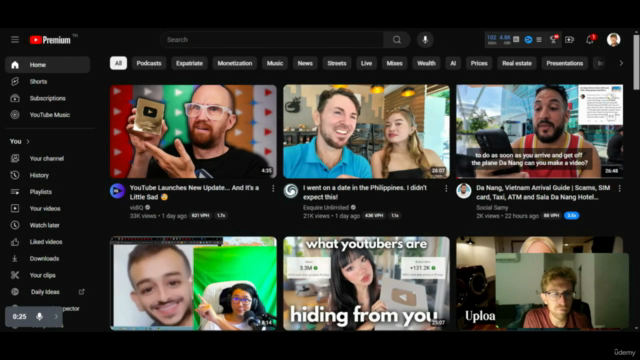Select the Streets filter chip
Image resolution: width=640 pixels, height=360 pixels.
pos(337,63)
